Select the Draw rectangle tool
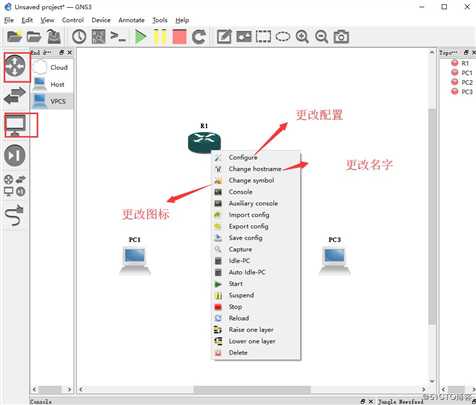476x405 pixels. point(263,37)
